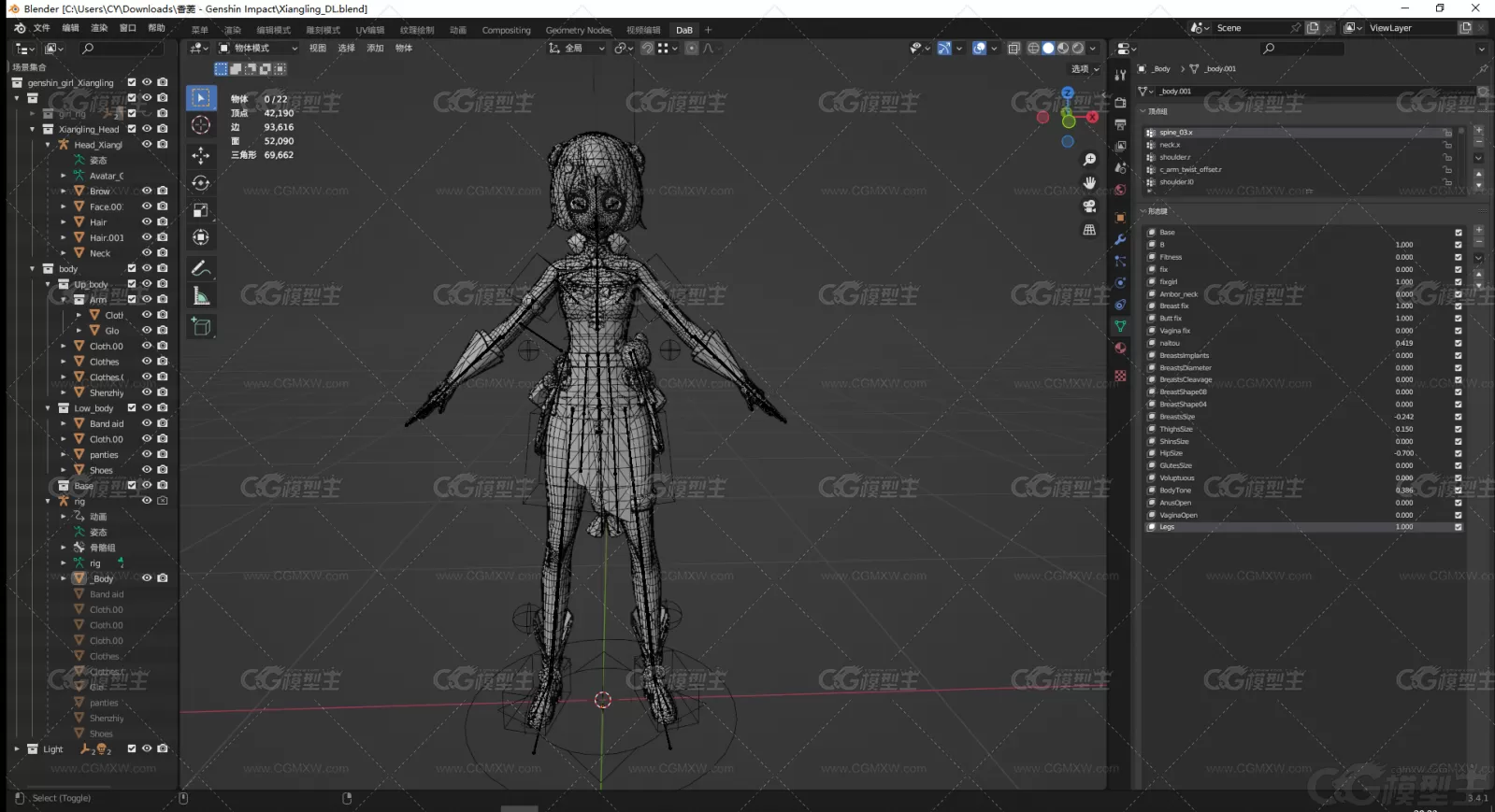Open the View Layer properties tab
Image resolution: width=1495 pixels, height=812 pixels.
[x=1120, y=147]
